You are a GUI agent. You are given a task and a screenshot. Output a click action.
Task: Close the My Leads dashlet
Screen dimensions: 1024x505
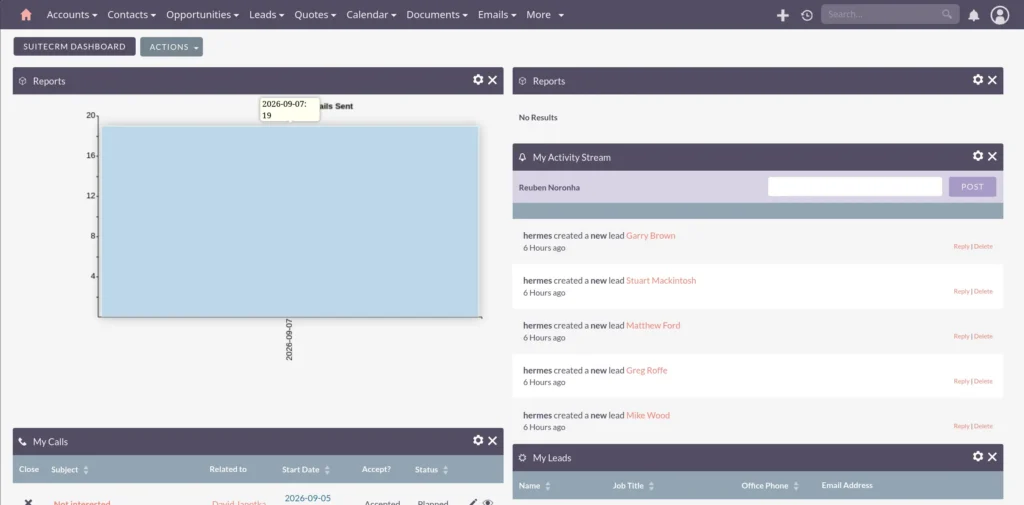pos(992,457)
